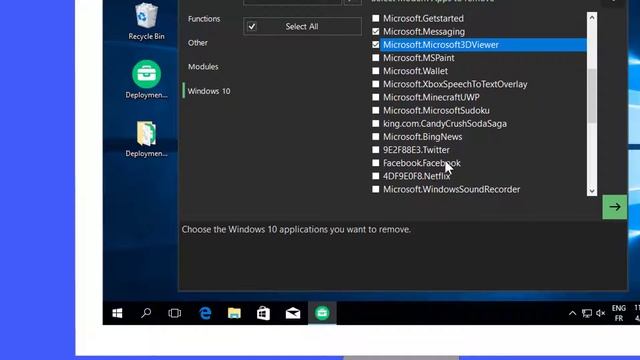Select the Microsoft.MicrosoftSudoku entry text

coord(436,110)
